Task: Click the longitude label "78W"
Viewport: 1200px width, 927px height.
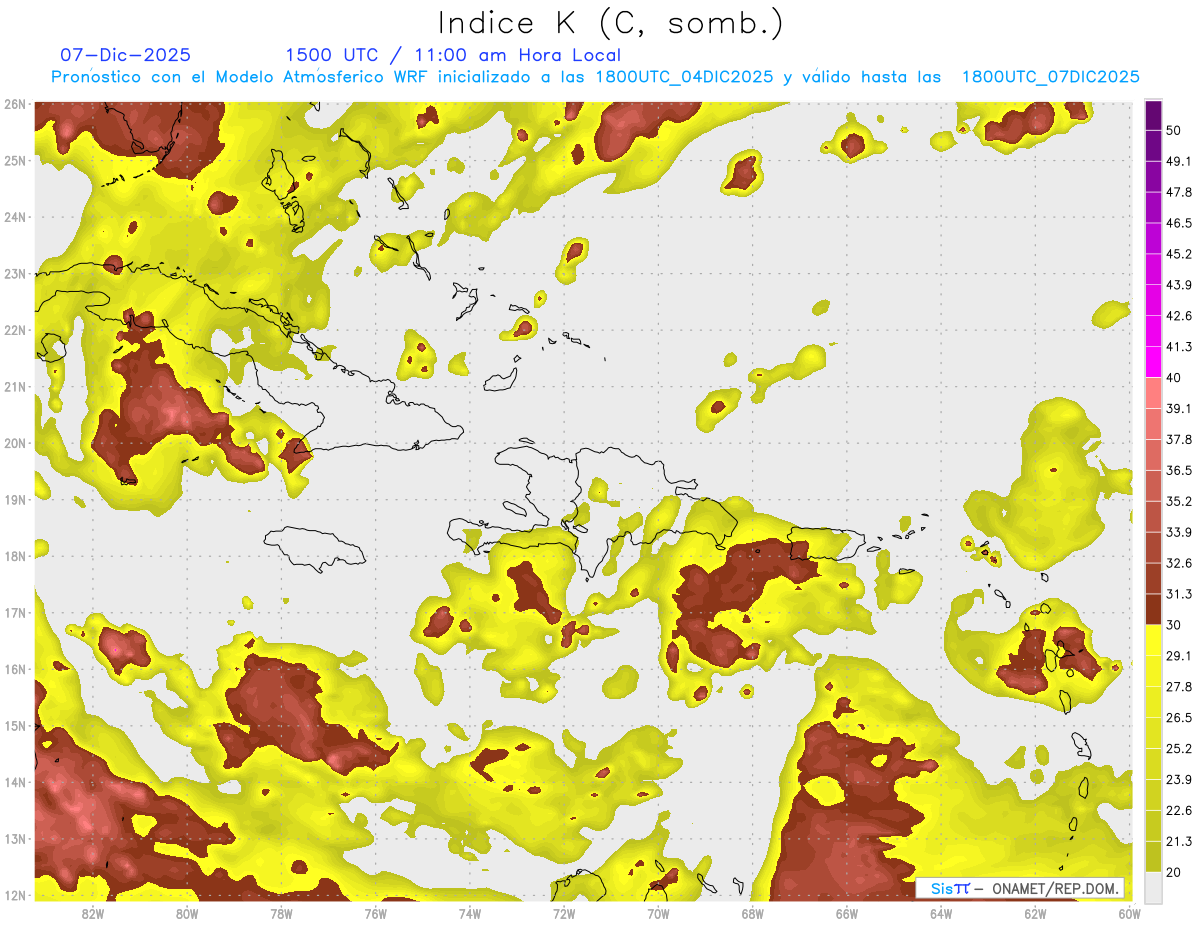Action: pos(281,913)
